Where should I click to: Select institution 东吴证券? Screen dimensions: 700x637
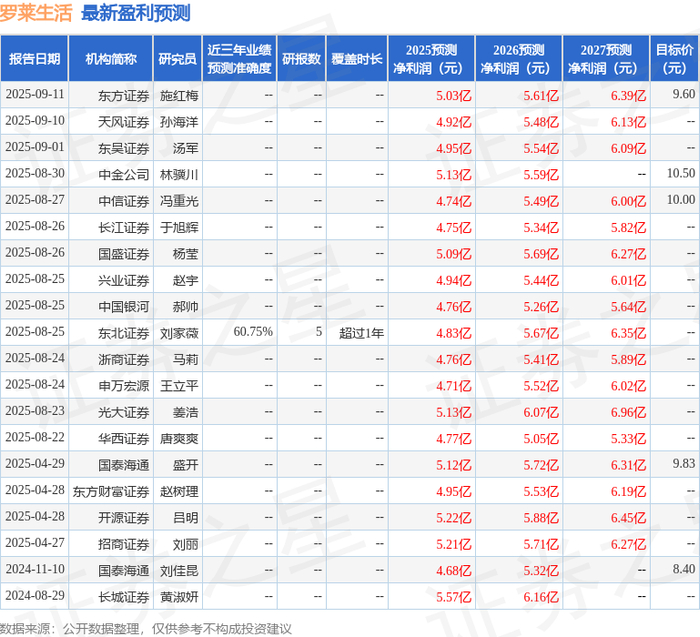124,148
